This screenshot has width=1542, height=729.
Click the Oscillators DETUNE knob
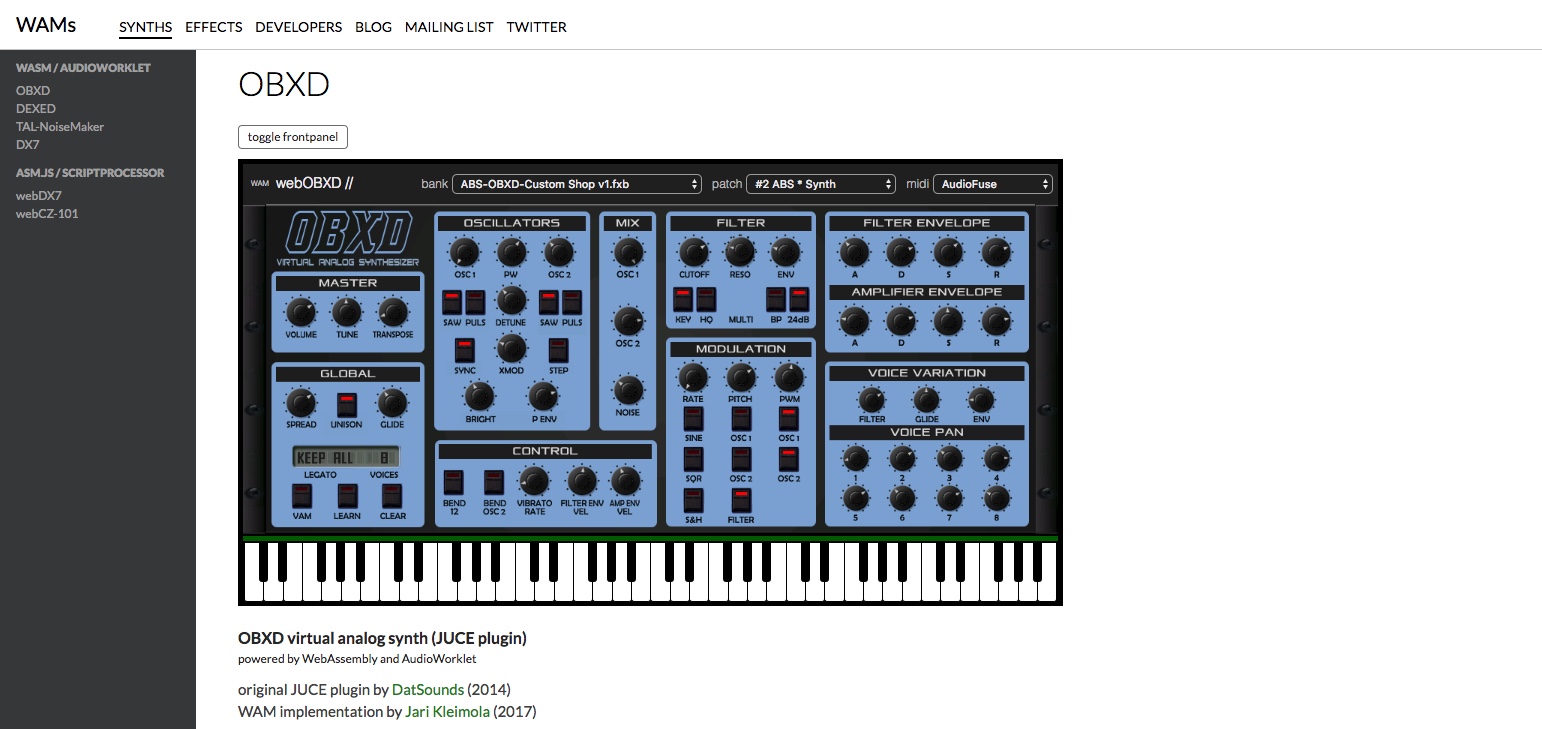[511, 299]
